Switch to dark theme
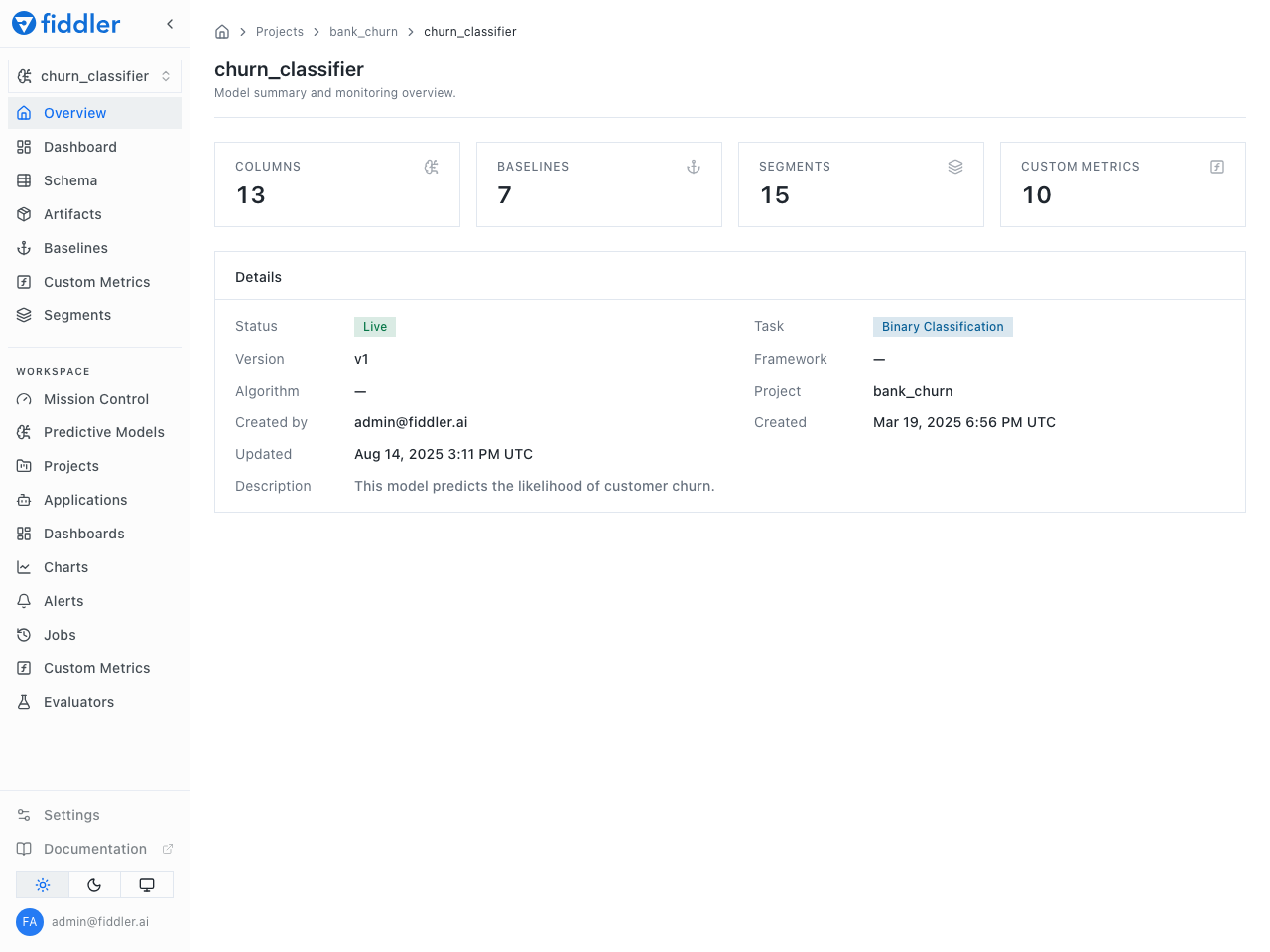Viewport: 1270px width, 952px height. point(94,885)
